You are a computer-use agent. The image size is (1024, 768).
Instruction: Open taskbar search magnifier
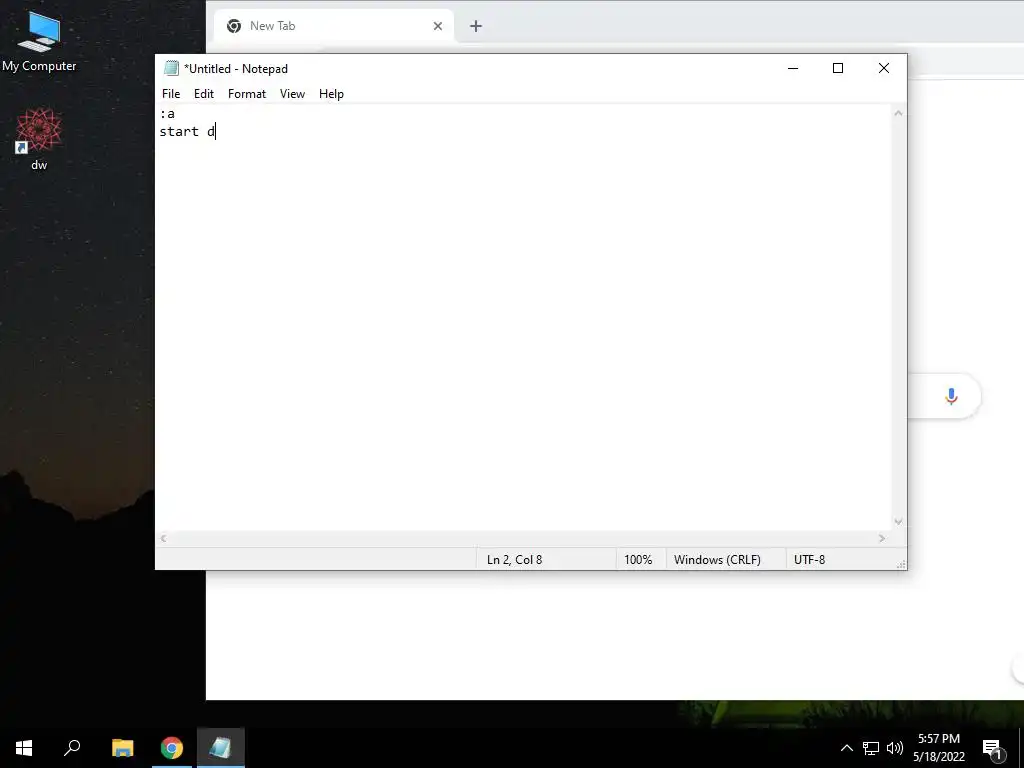coord(72,748)
